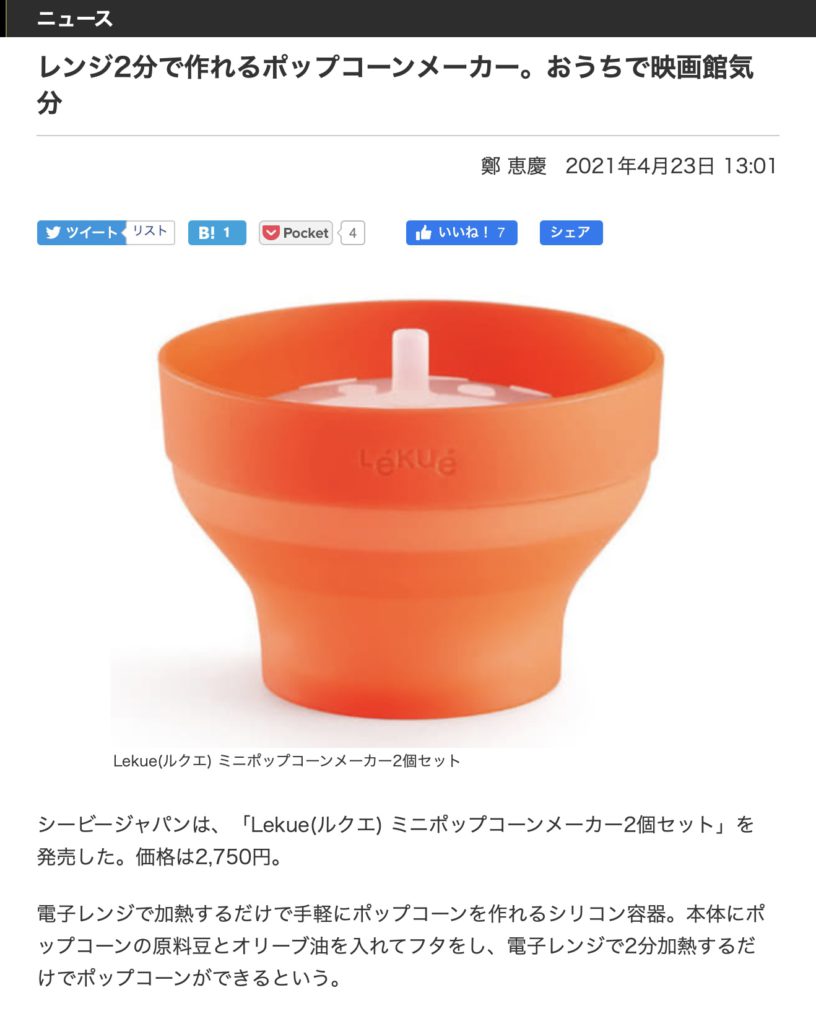Screen dimensions: 816x1024
Task: Click the white lid knob in the image
Action: 410,362
